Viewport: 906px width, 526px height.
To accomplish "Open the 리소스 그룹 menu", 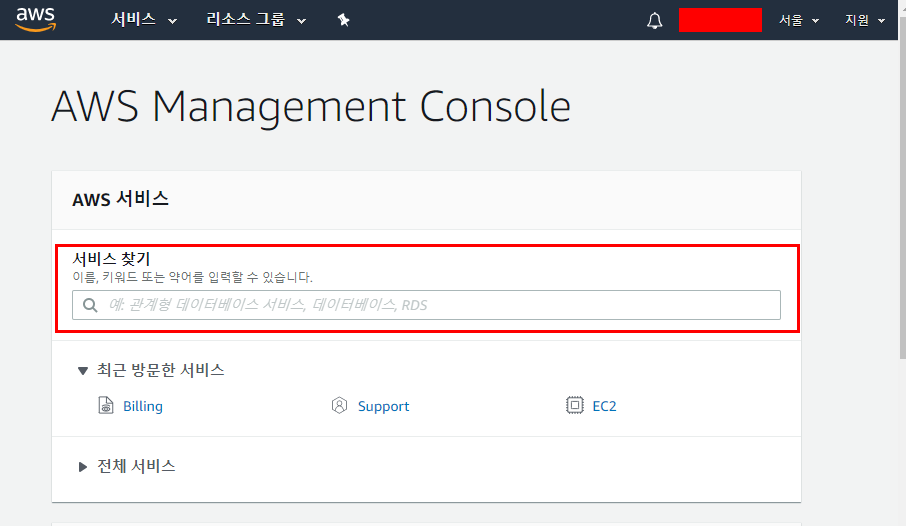I will 256,20.
